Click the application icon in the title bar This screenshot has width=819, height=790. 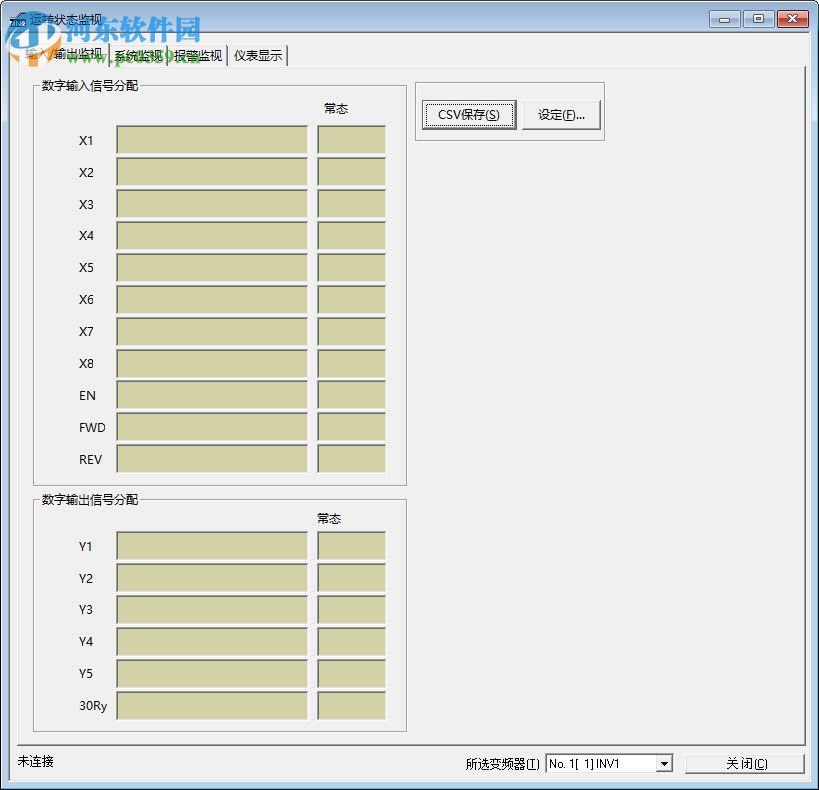[x=17, y=17]
